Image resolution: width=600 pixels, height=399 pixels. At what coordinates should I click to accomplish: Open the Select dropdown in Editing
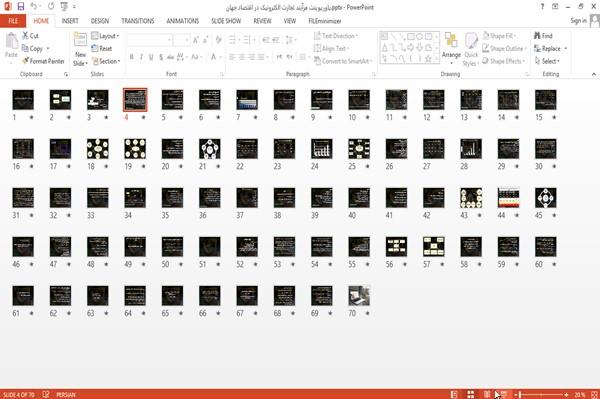pyautogui.click(x=547, y=61)
